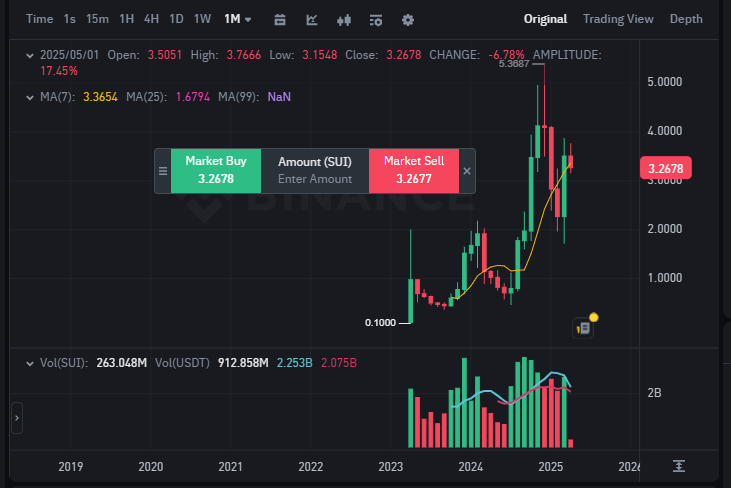Switch to the 15m interval
The image size is (731, 488).
(x=97, y=19)
